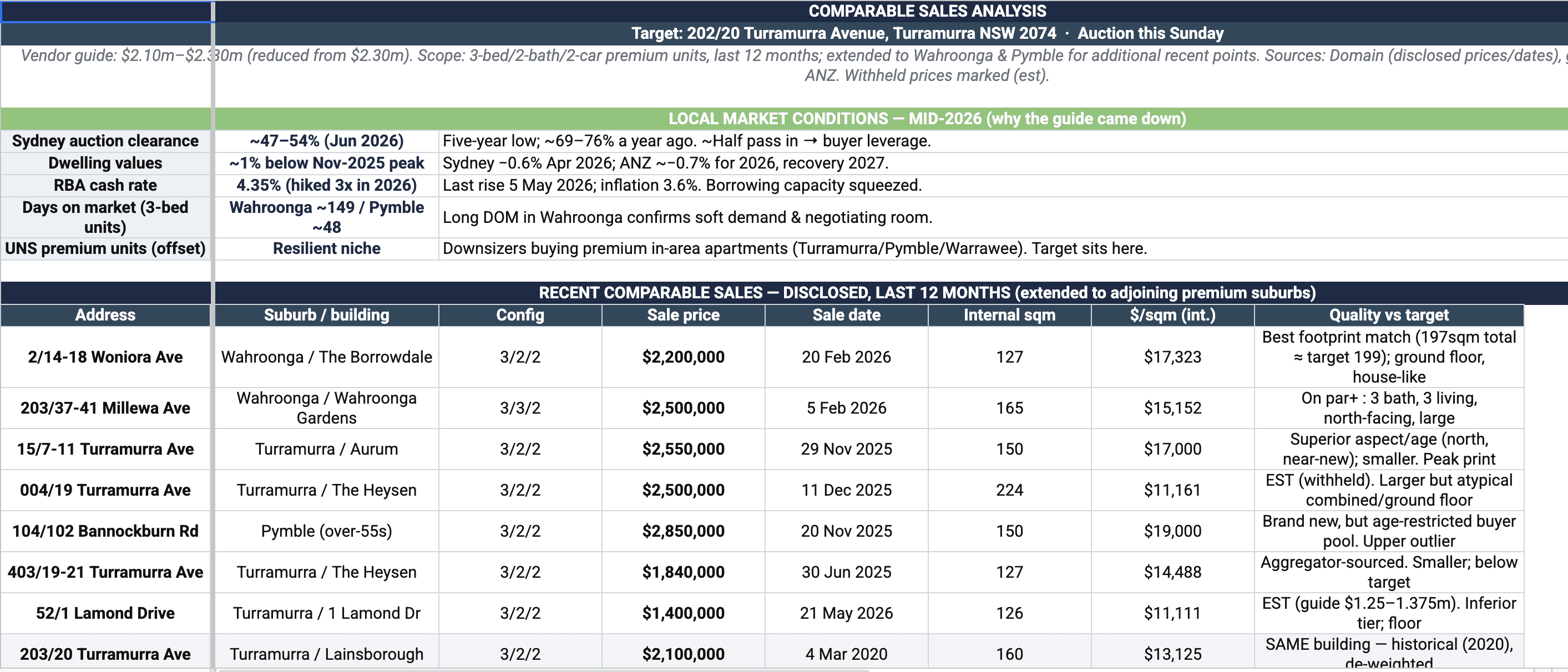The width and height of the screenshot is (1568, 672).
Task: Select the 224 internal sqm cell
Action: [1009, 490]
